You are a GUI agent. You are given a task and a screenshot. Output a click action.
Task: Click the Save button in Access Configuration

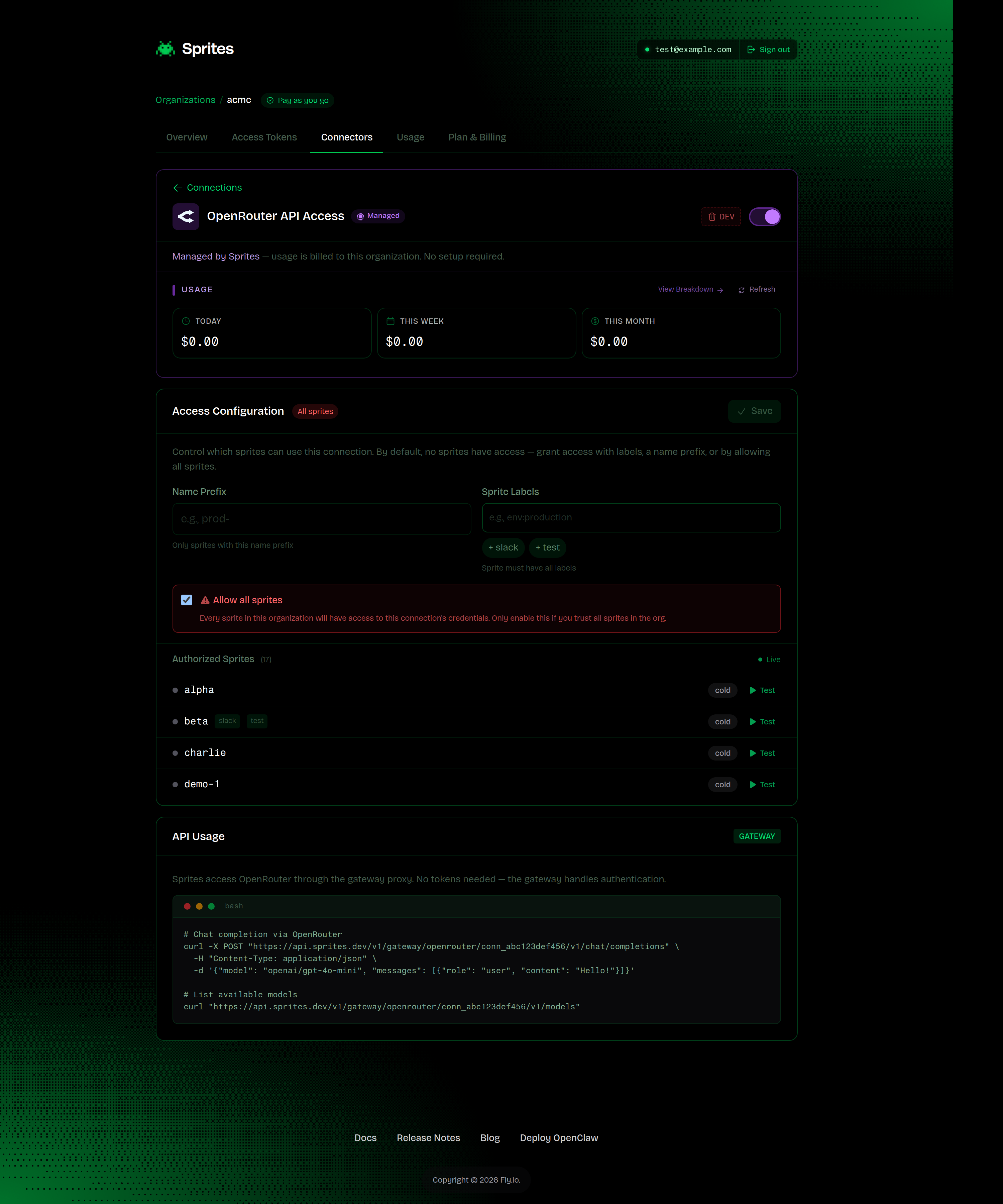(x=754, y=411)
